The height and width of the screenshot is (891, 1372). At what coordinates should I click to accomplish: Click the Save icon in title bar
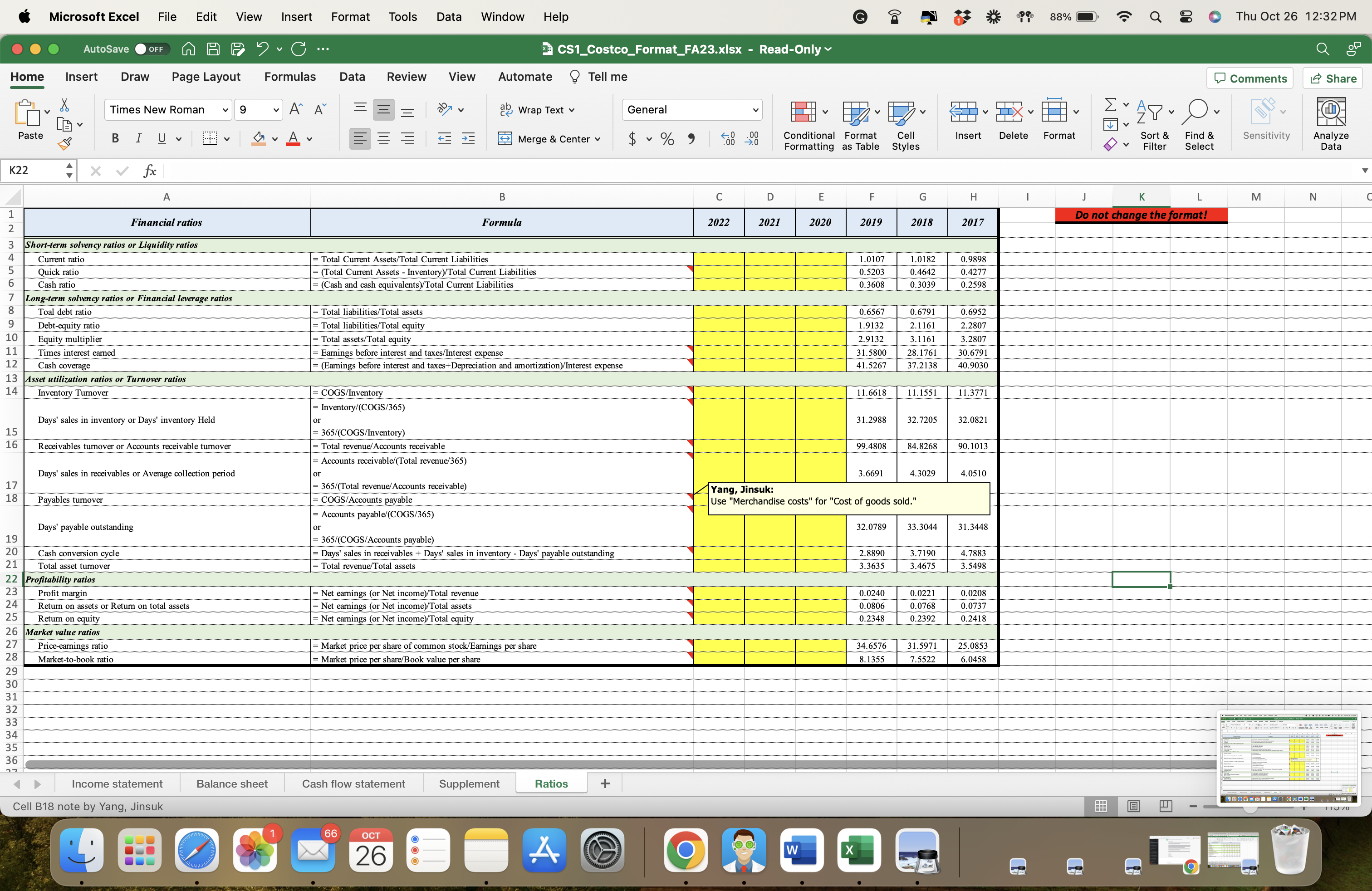pyautogui.click(x=213, y=49)
